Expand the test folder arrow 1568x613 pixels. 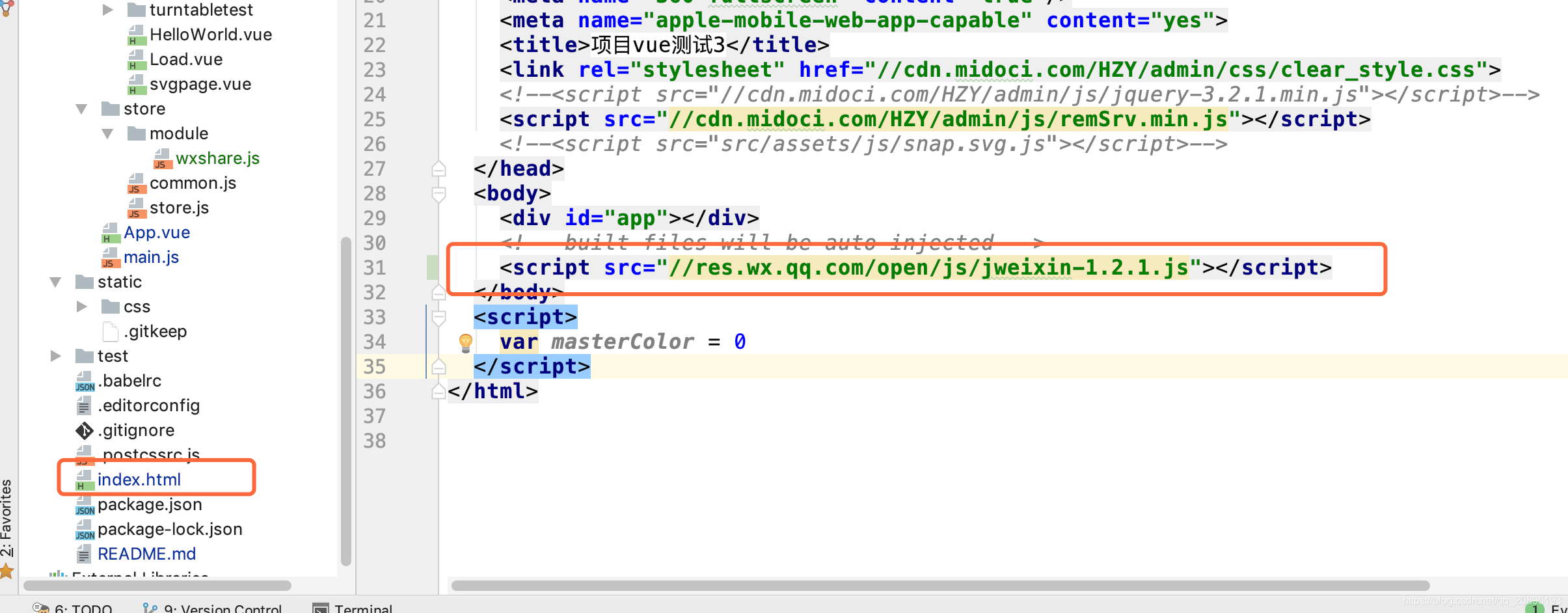pos(56,356)
